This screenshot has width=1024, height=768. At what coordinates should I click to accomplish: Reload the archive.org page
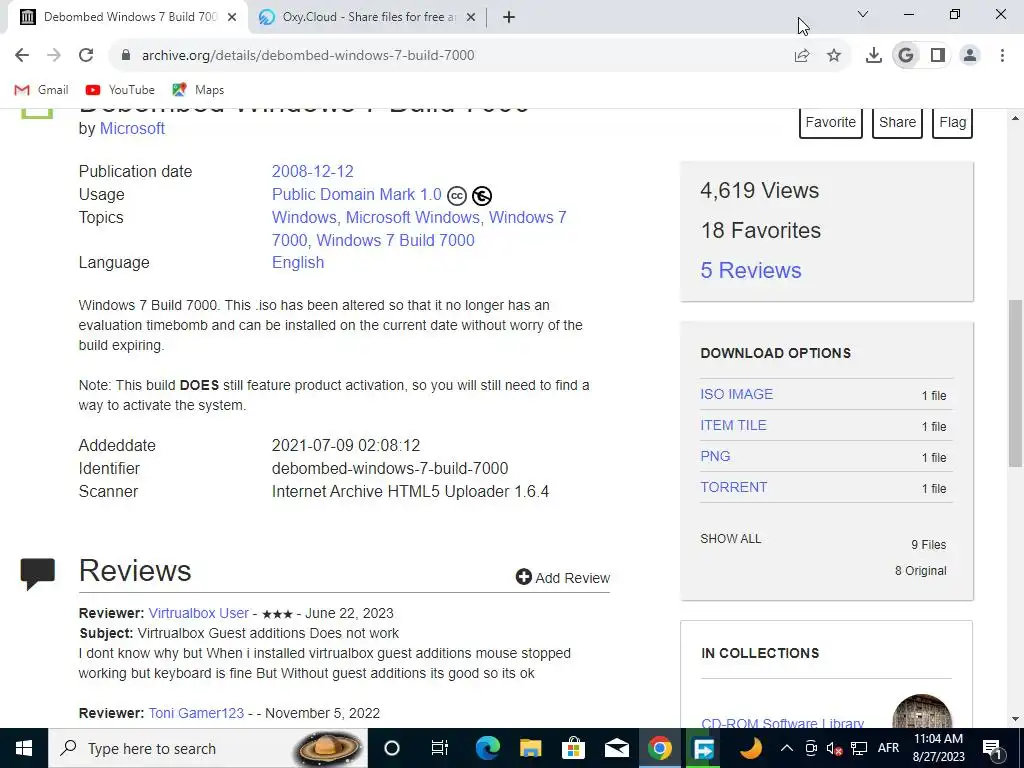tap(86, 55)
